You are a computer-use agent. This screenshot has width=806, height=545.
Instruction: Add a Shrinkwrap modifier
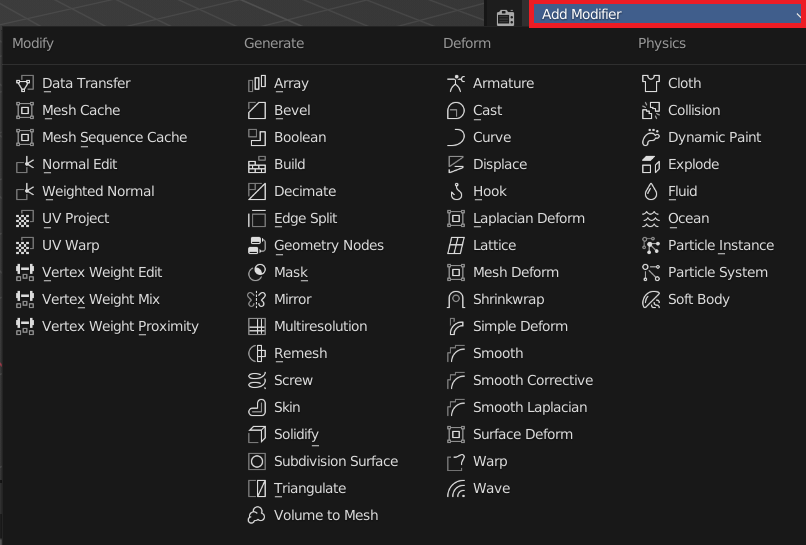(508, 300)
